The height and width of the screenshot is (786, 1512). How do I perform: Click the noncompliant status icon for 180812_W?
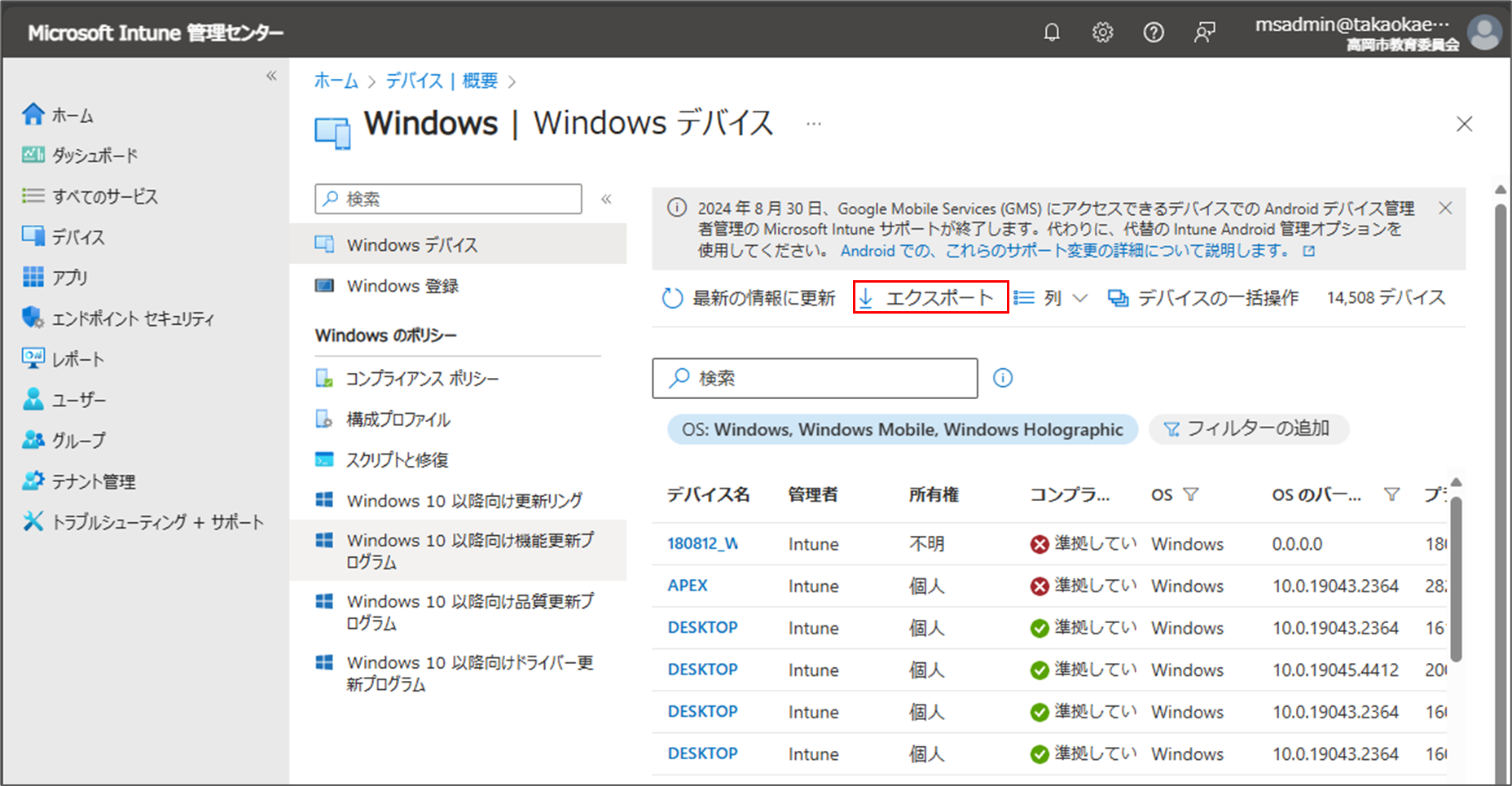click(1039, 544)
